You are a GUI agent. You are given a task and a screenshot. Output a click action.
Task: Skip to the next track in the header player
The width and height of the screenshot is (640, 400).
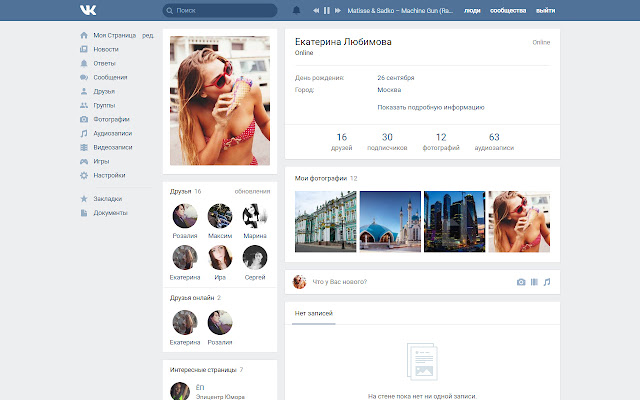click(338, 10)
